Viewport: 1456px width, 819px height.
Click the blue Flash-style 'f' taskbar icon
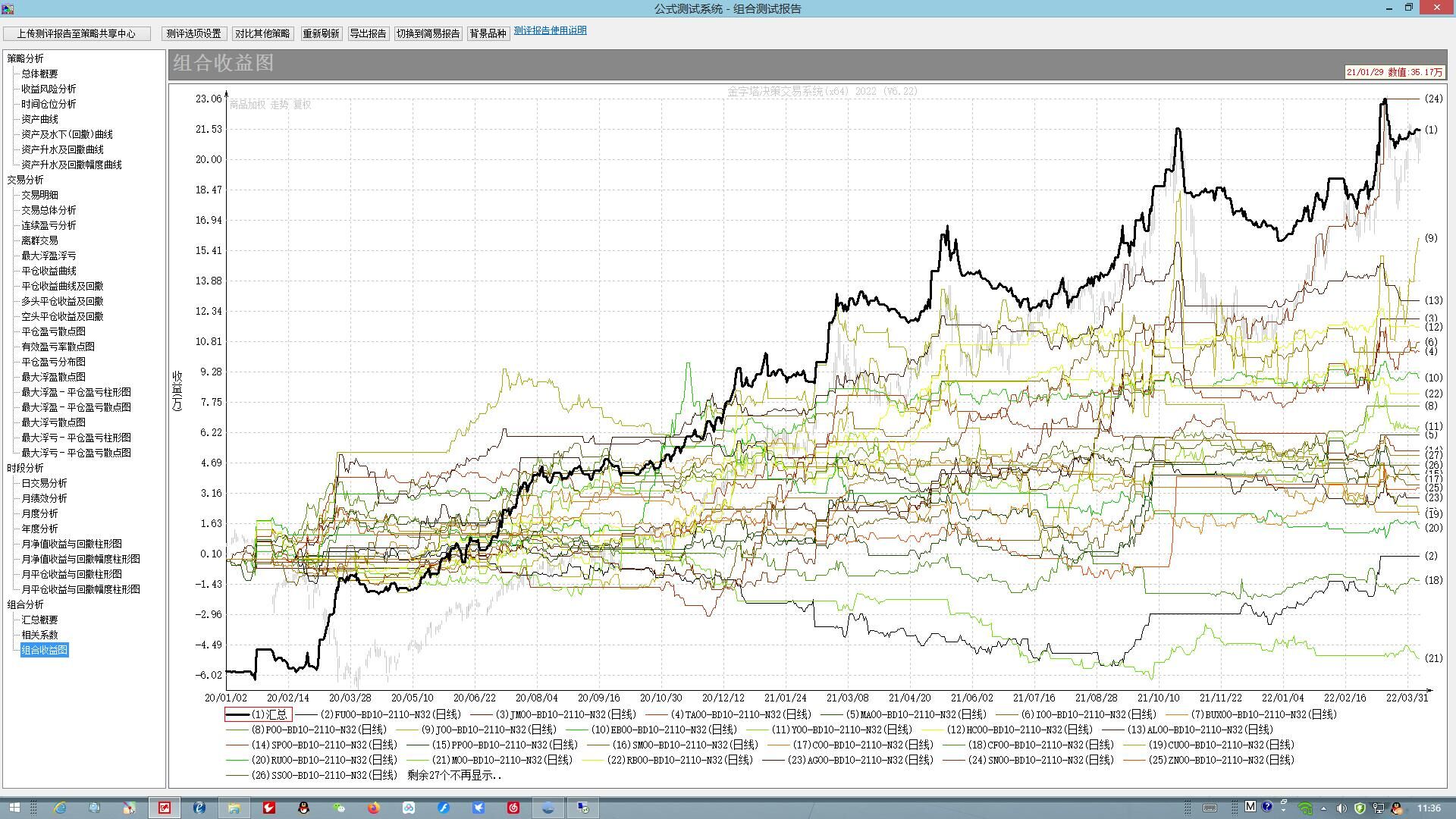[444, 808]
